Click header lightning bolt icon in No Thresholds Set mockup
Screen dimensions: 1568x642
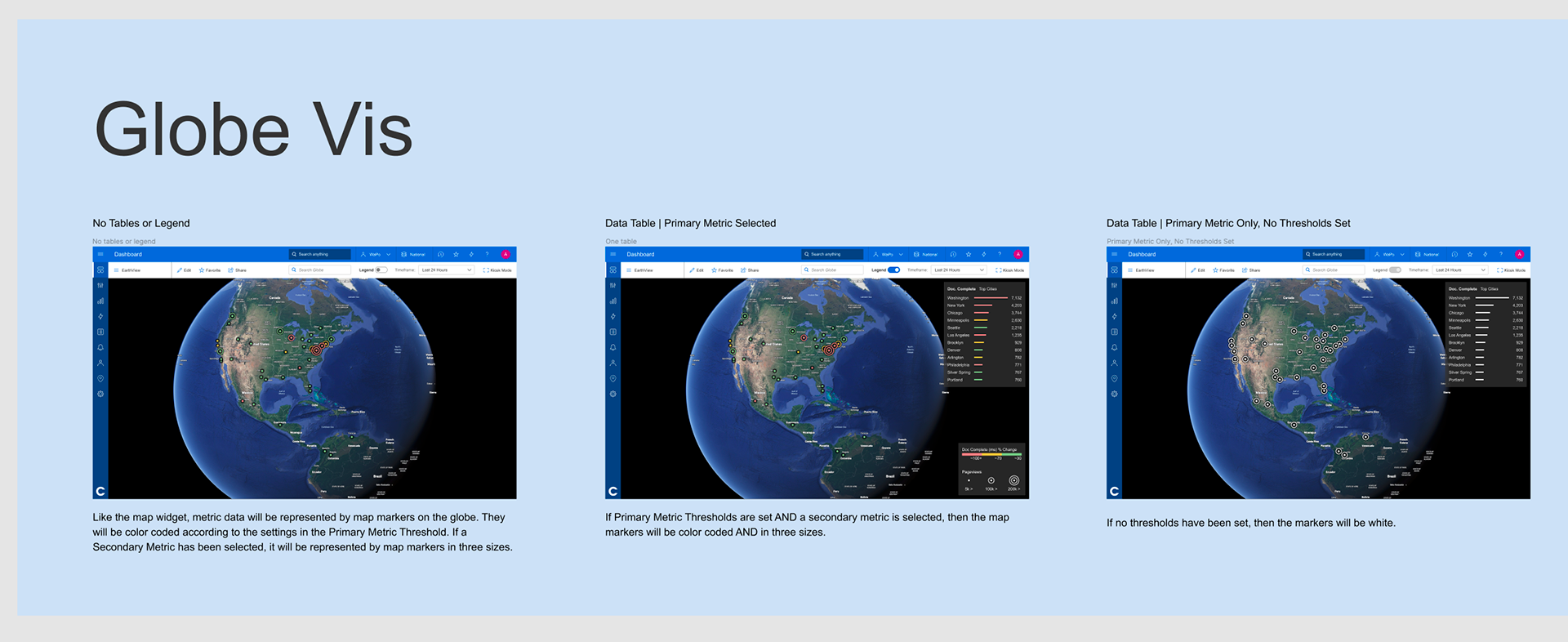(1486, 254)
